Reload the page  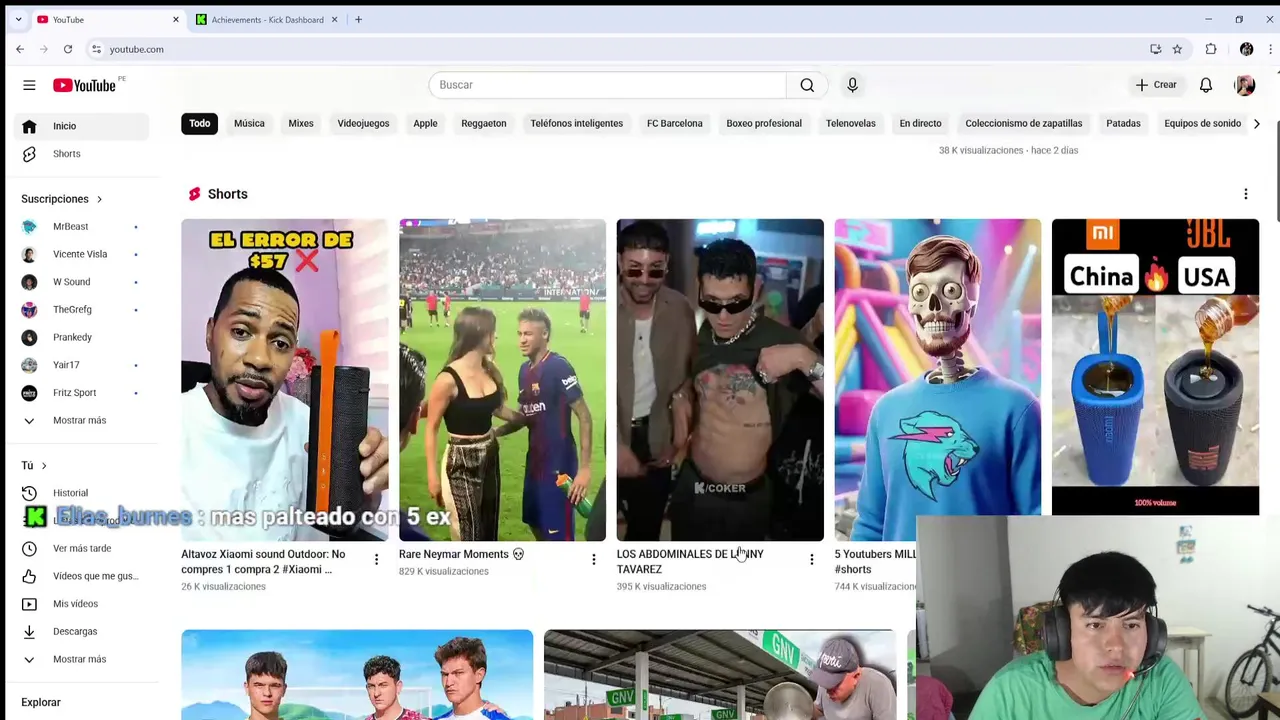(68, 49)
